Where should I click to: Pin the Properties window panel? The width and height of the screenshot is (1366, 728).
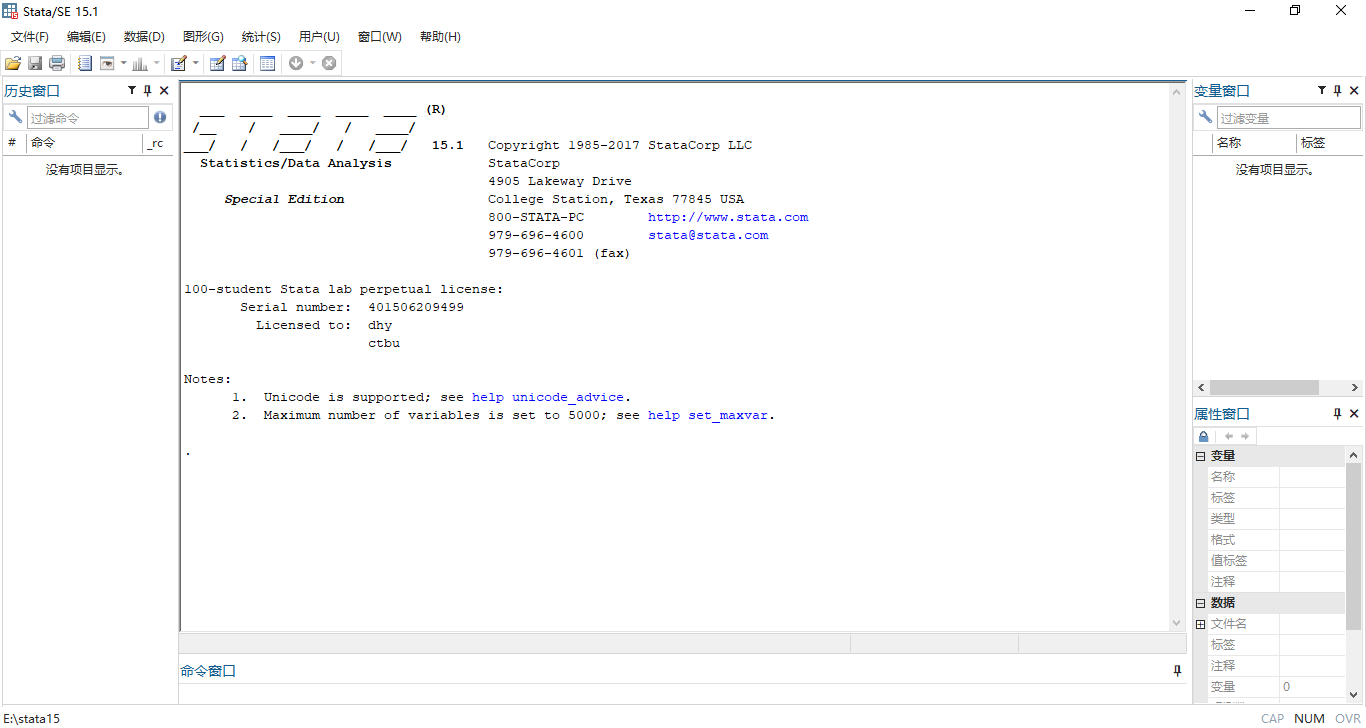click(x=1338, y=413)
